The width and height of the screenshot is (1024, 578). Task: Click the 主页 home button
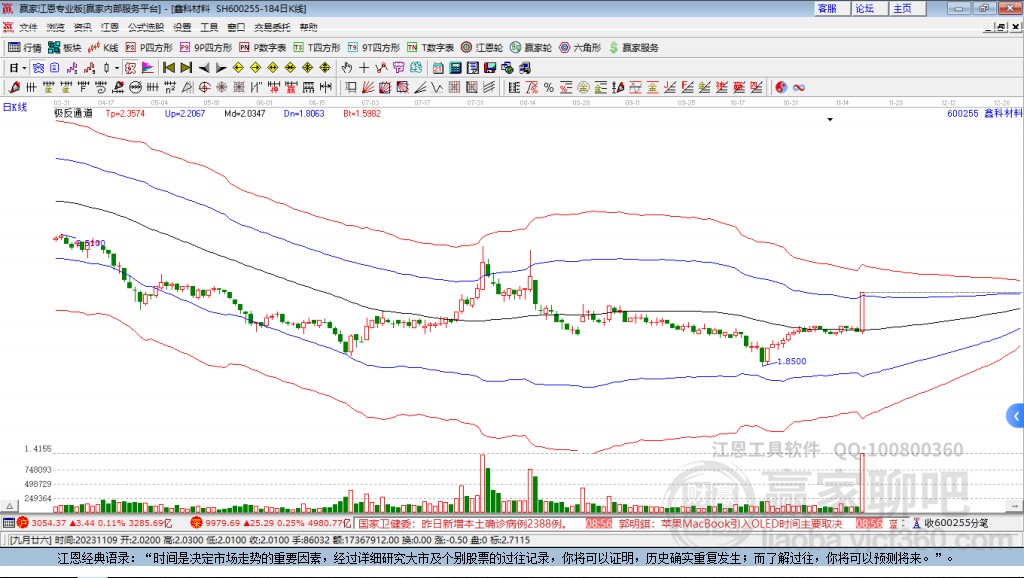coord(907,8)
